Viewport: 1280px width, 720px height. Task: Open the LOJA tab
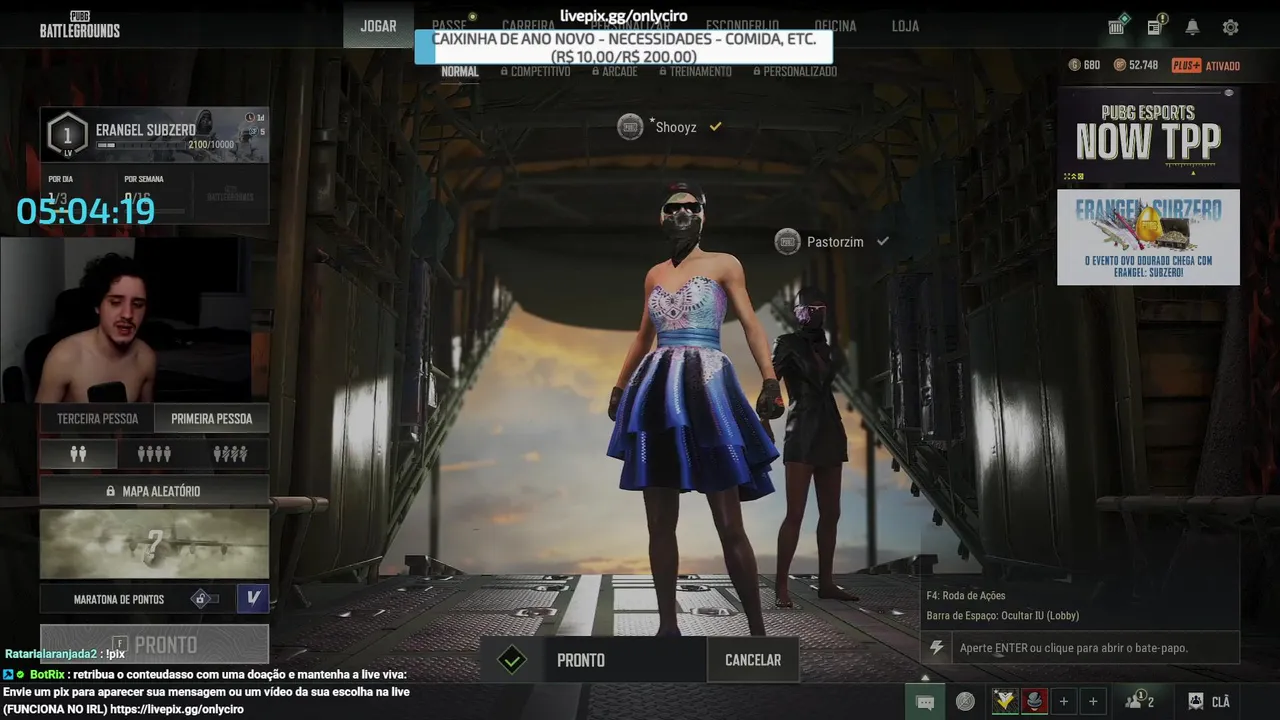[905, 26]
